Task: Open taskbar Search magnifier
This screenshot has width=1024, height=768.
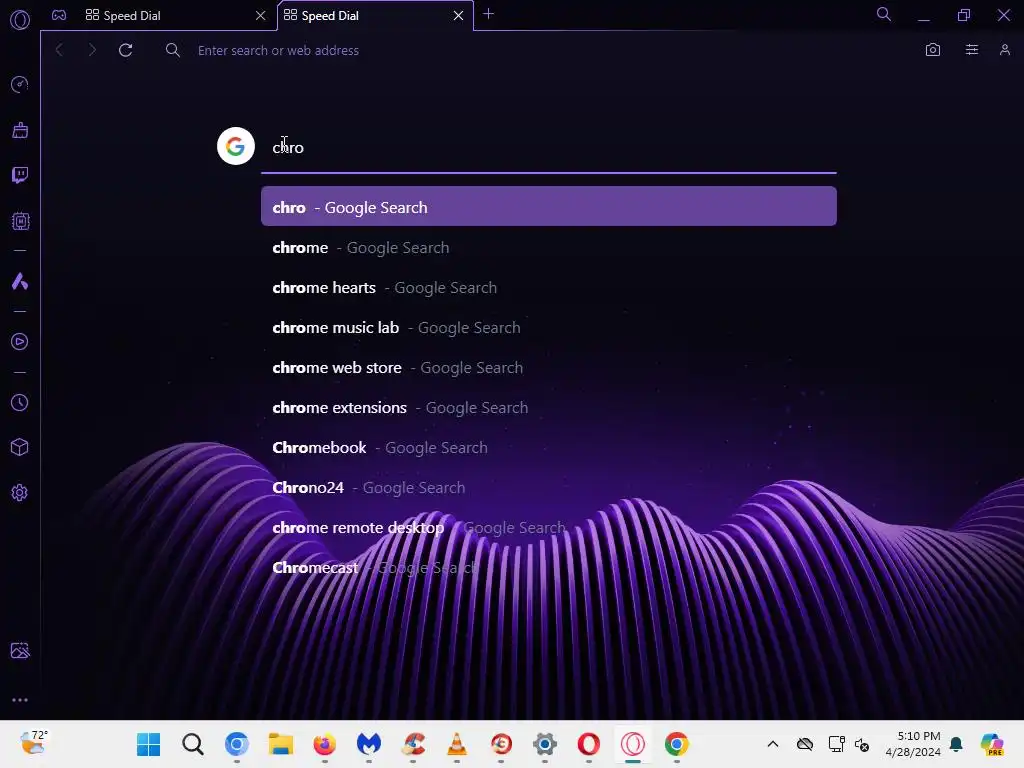Action: (193, 744)
